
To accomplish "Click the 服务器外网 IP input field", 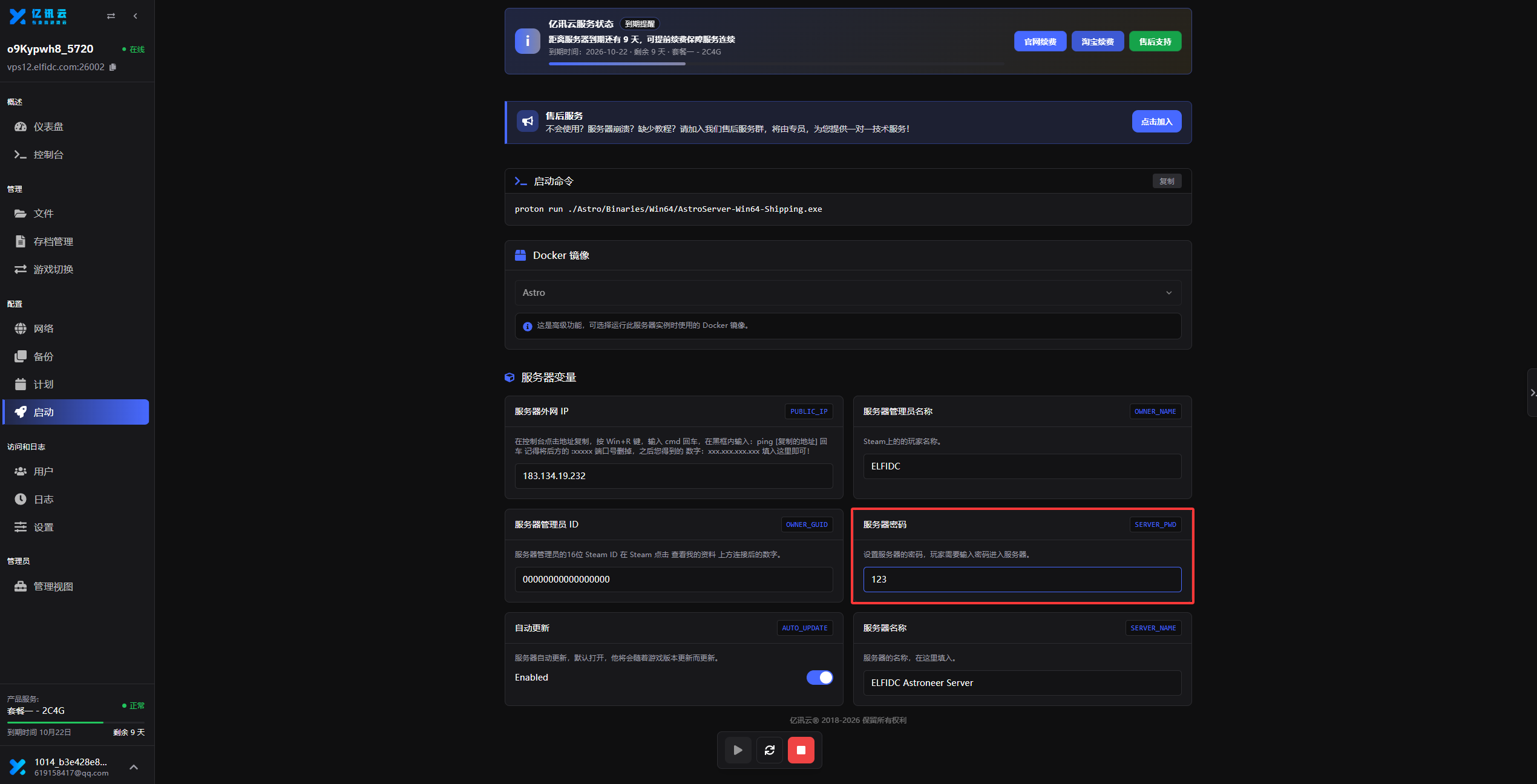I will click(x=673, y=476).
